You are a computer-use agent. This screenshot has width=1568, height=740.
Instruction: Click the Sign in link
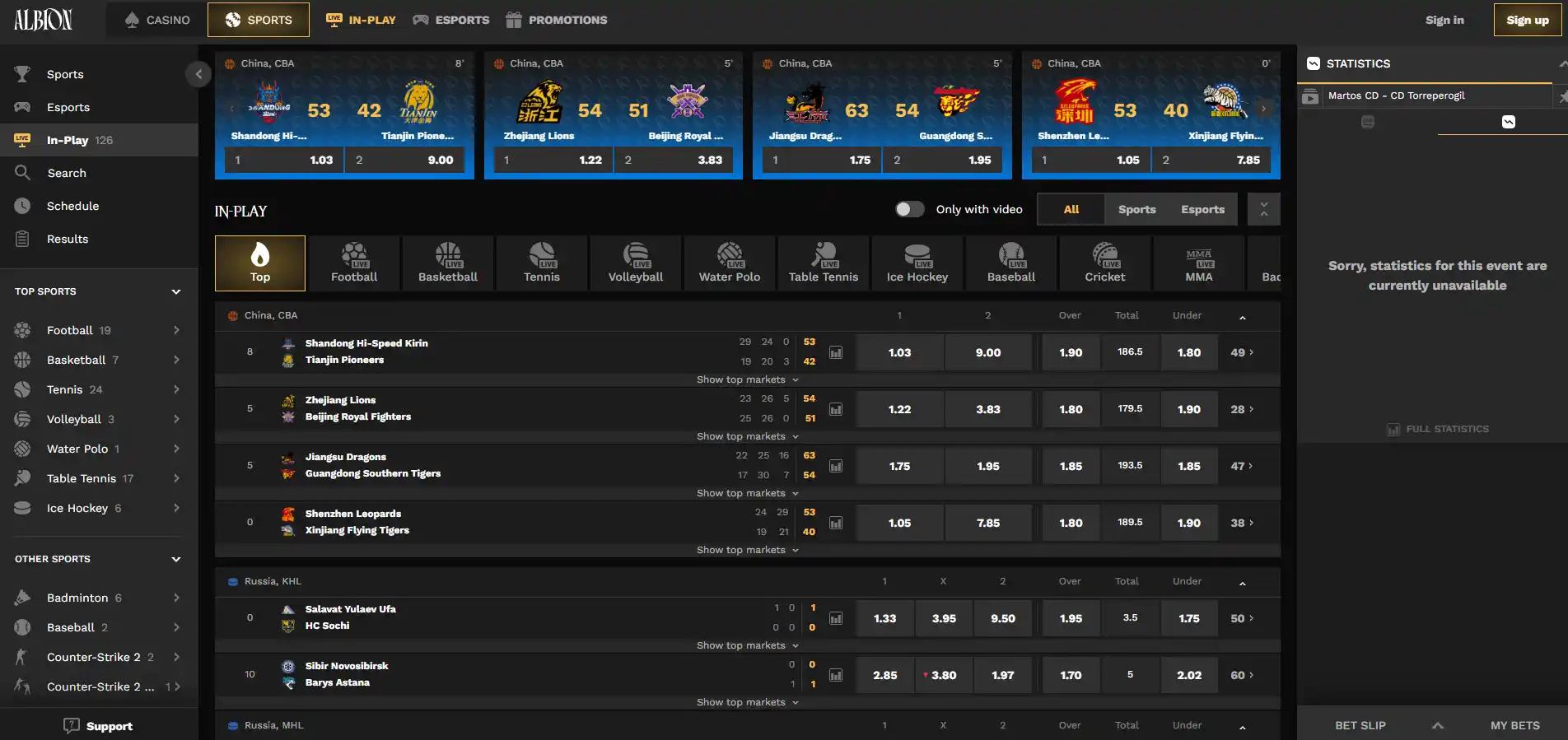coord(1444,20)
